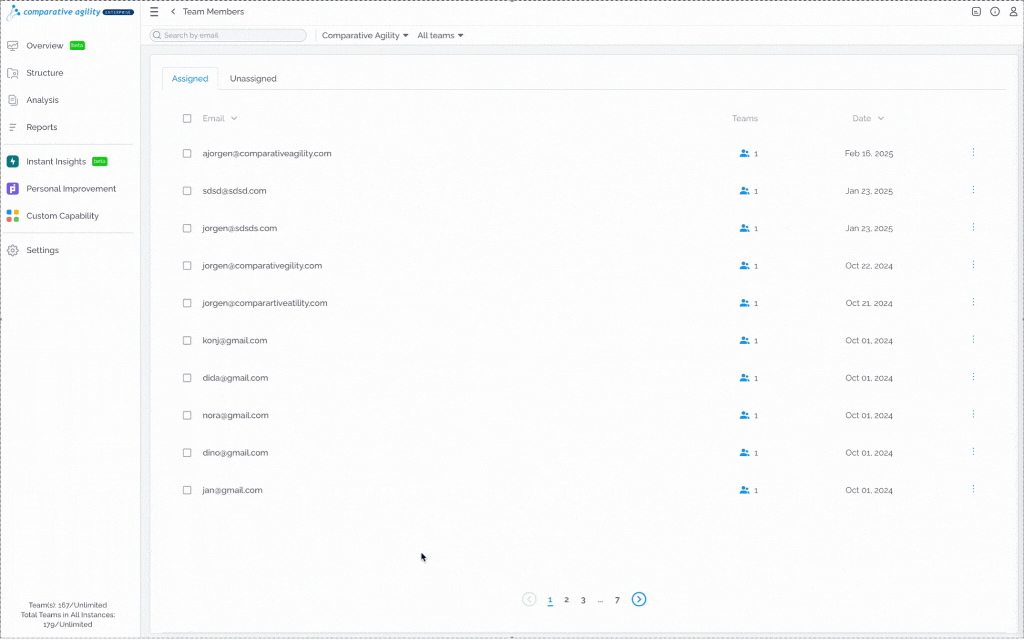The height and width of the screenshot is (640, 1024).
Task: Open the three-dot menu for ajorgen@comparativeagility.com
Action: 973,152
